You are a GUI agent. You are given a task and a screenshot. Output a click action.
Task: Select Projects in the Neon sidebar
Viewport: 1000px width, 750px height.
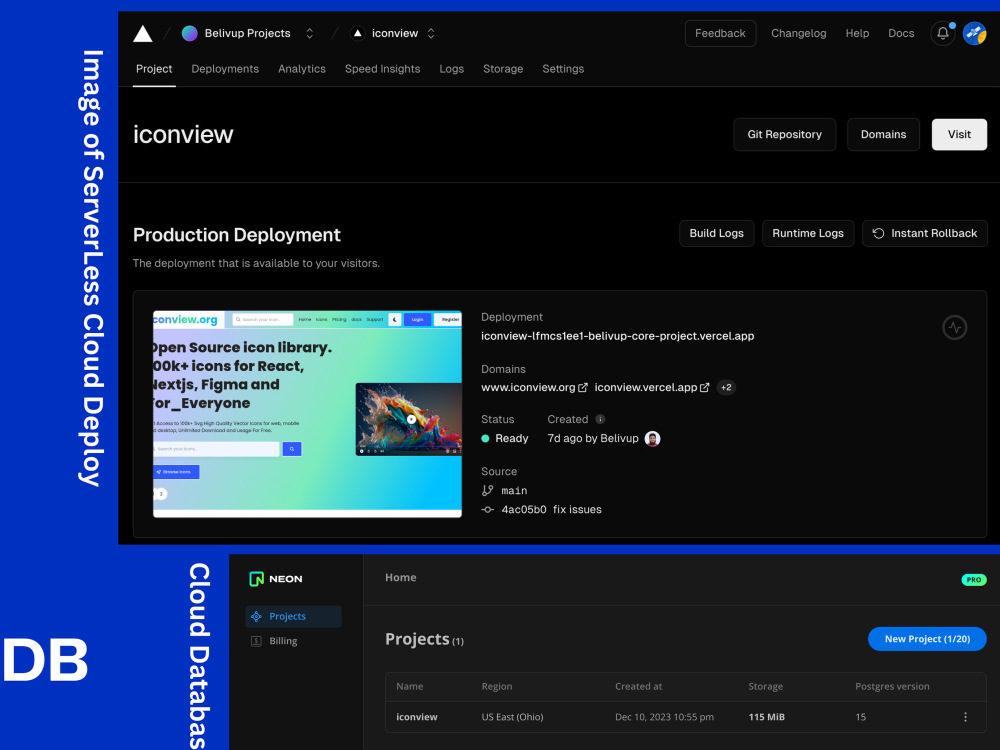point(293,616)
